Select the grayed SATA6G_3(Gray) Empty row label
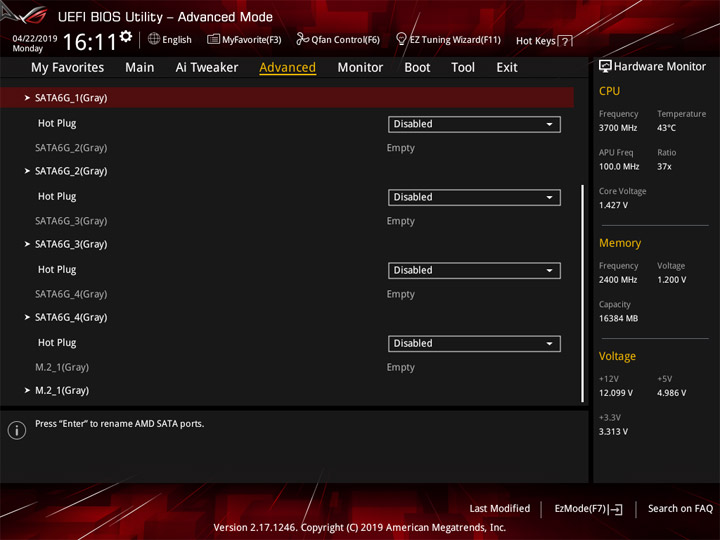The height and width of the screenshot is (540, 720). point(71,221)
